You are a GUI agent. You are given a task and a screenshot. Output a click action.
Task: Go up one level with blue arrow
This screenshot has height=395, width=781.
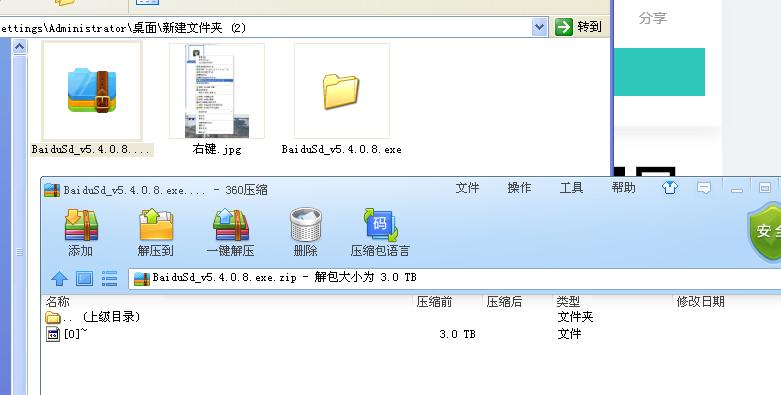59,278
